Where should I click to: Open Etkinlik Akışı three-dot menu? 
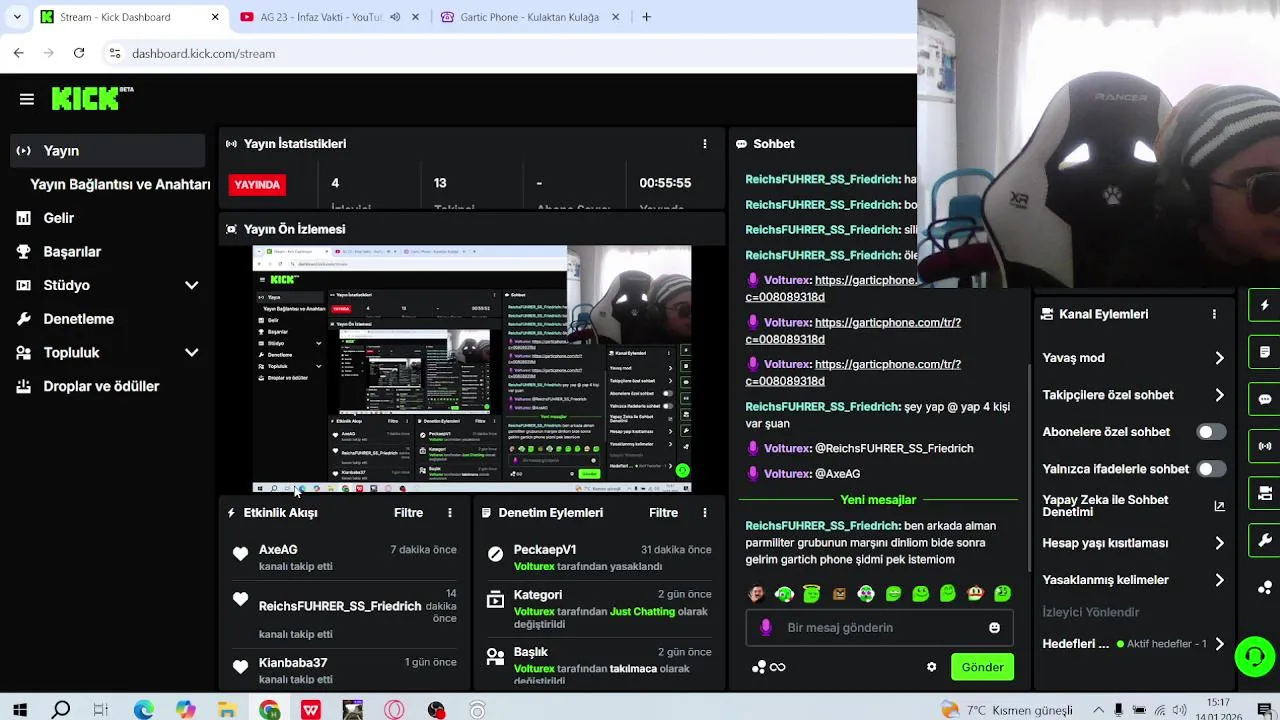(x=450, y=513)
